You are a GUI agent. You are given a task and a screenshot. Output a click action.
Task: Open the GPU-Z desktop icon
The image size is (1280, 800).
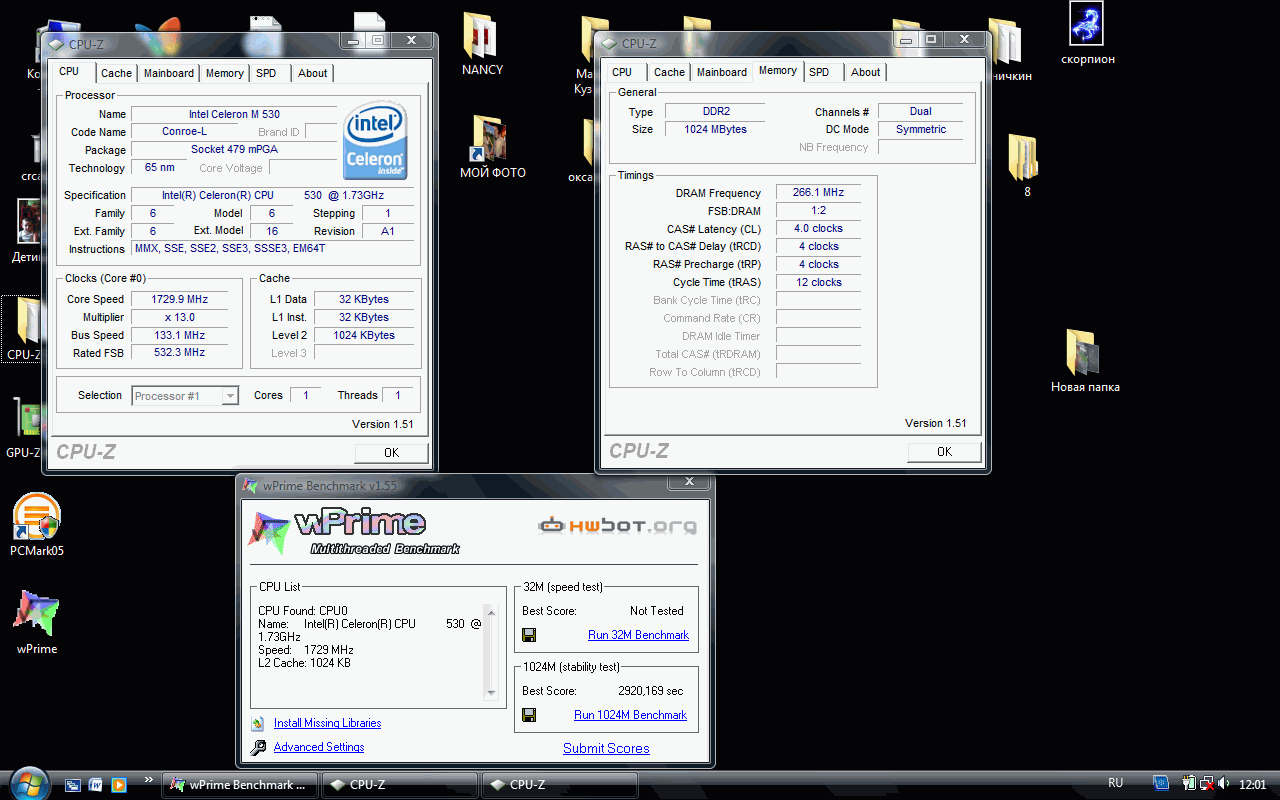pos(23,427)
